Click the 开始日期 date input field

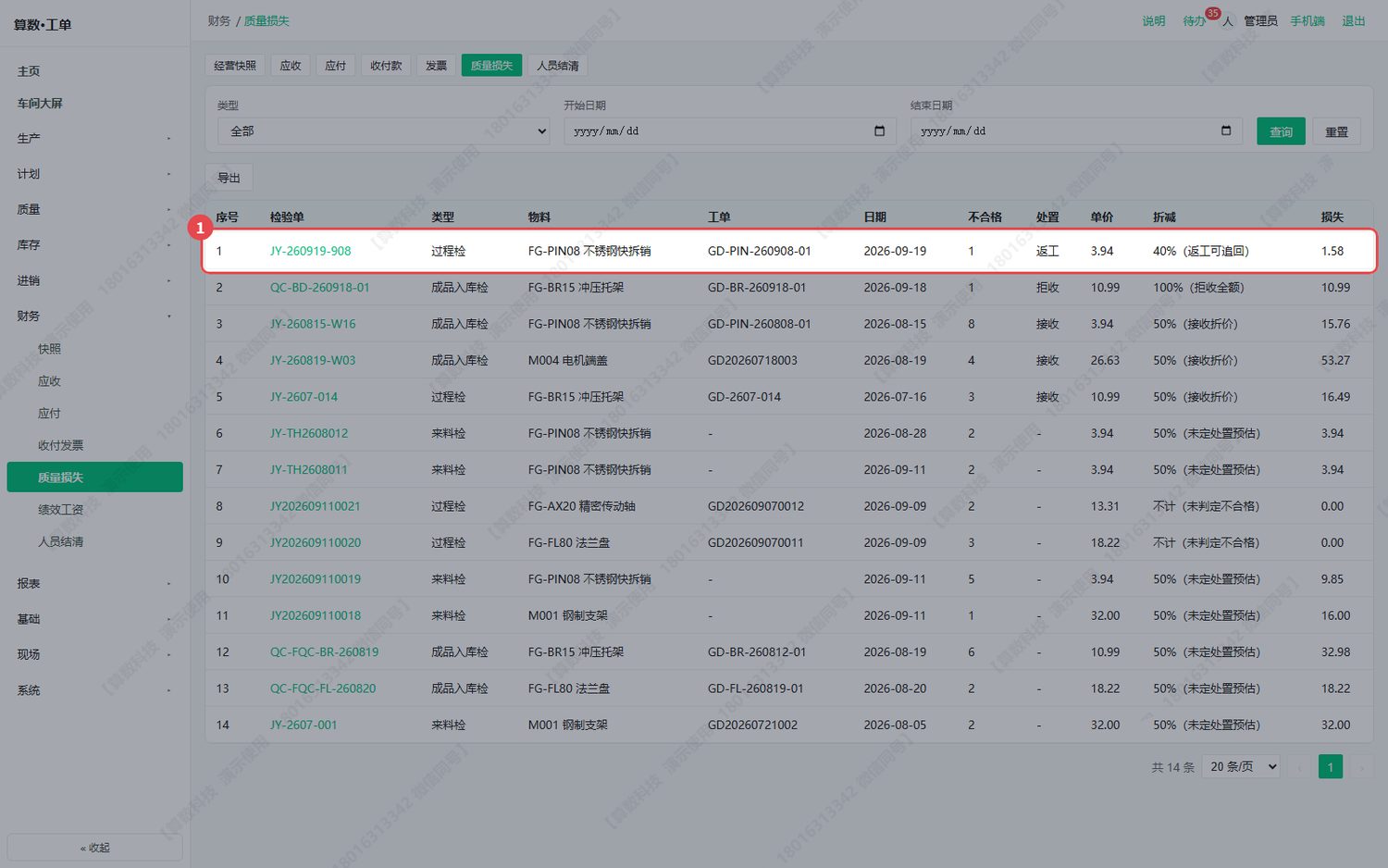point(729,131)
